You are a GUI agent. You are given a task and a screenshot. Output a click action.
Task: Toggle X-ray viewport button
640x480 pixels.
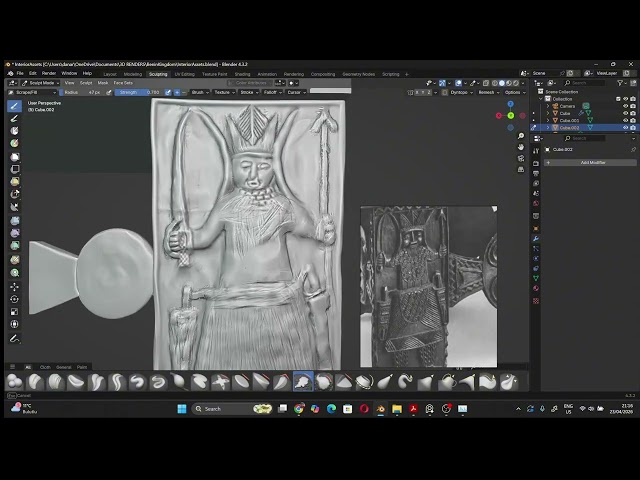pos(486,83)
